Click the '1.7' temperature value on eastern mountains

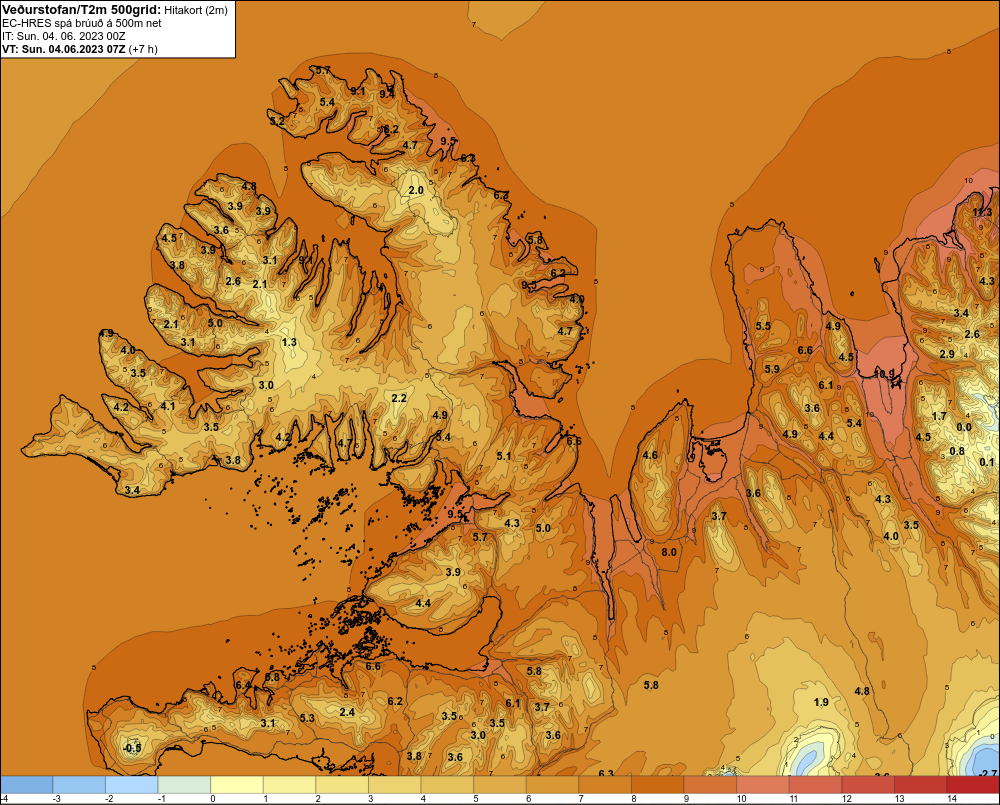pyautogui.click(x=939, y=416)
